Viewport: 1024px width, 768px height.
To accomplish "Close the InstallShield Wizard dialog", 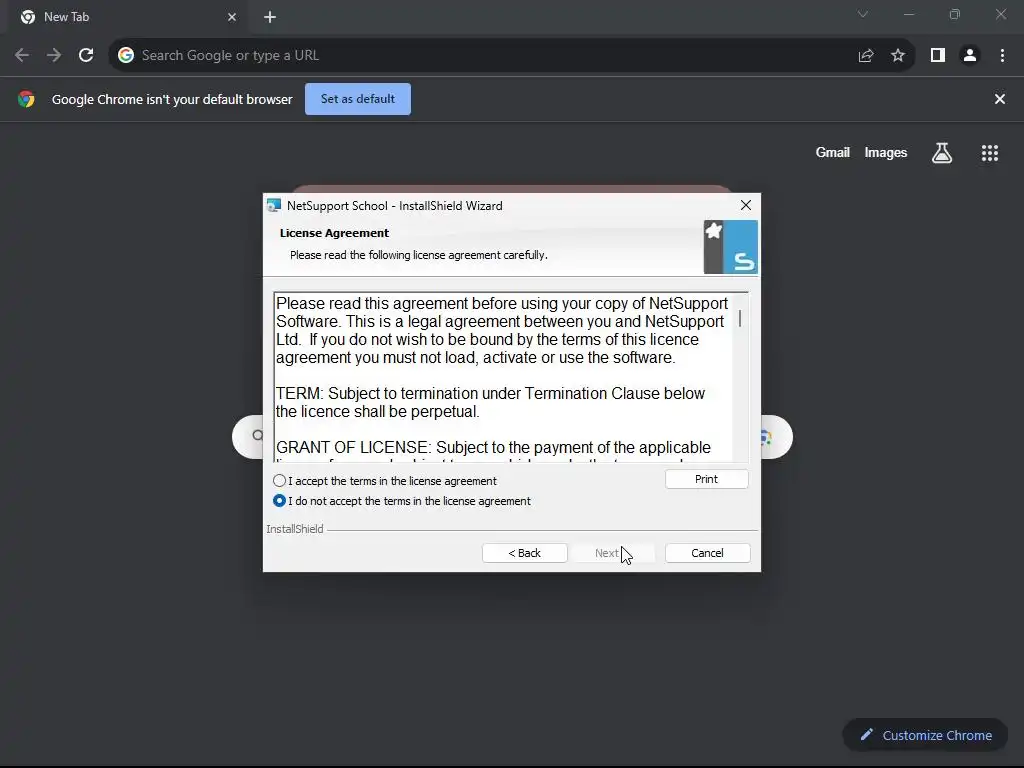I will point(746,205).
